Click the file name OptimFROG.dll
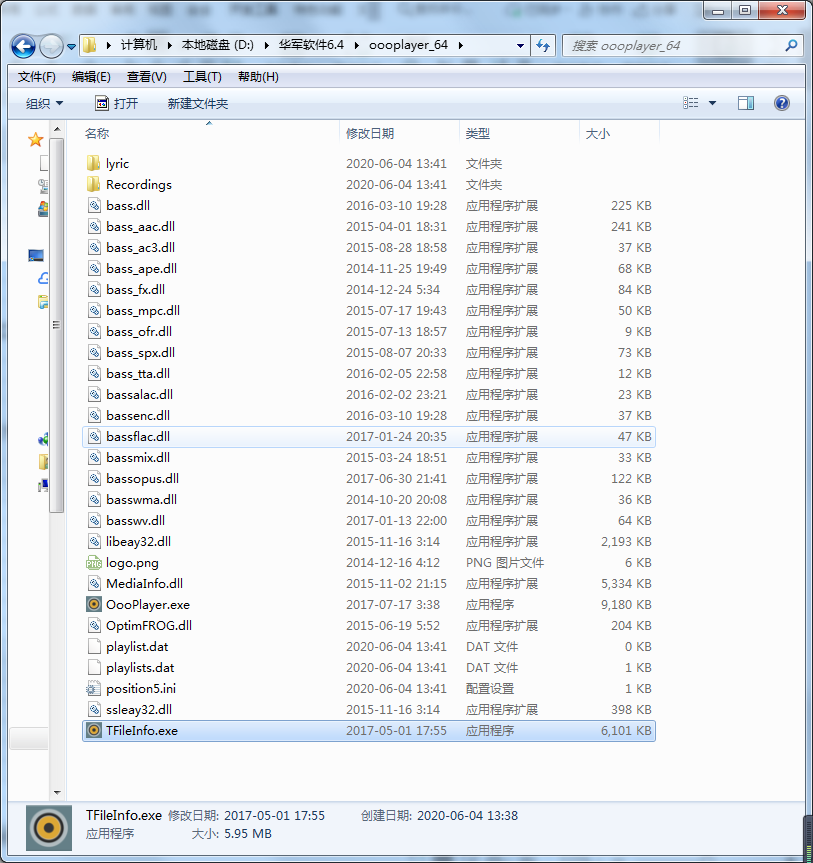The height and width of the screenshot is (863, 813). [149, 625]
